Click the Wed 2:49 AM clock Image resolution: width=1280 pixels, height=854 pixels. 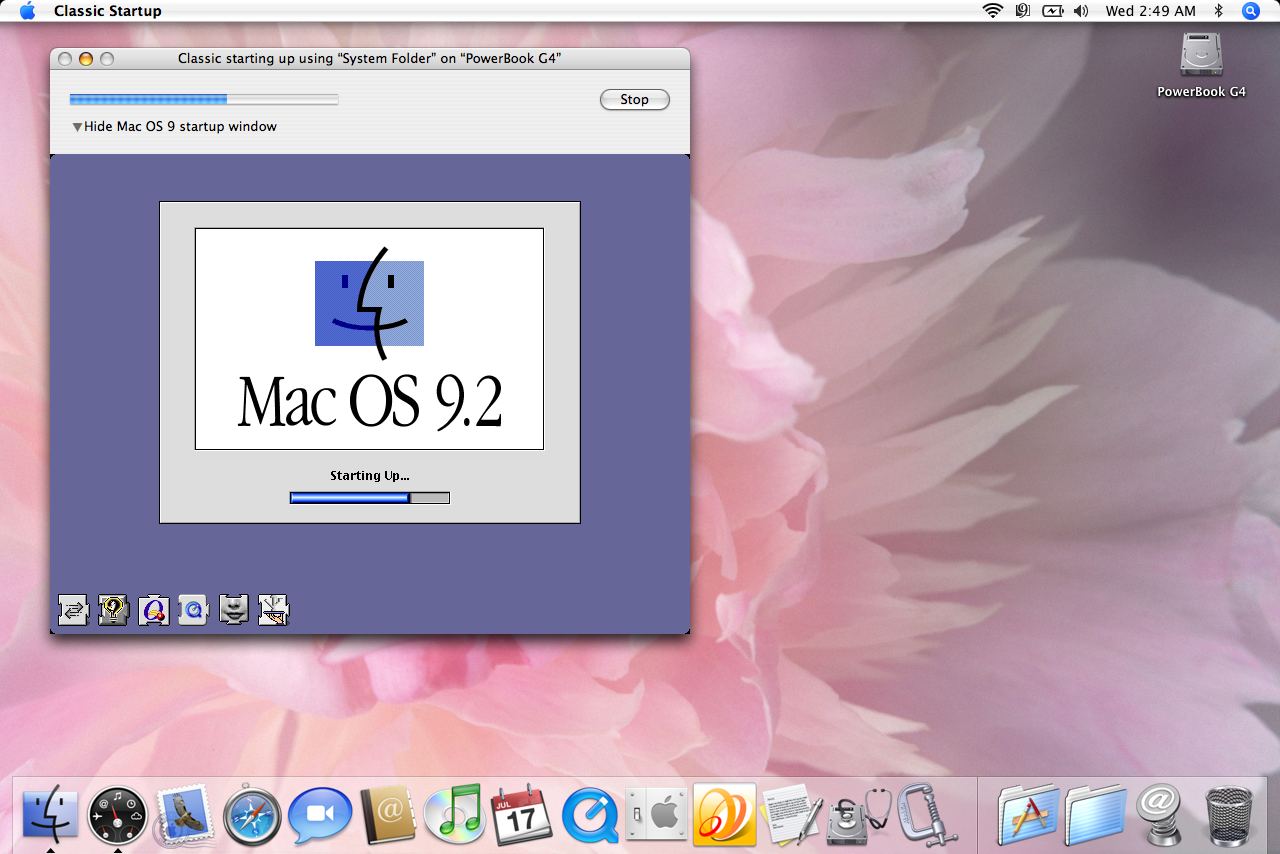coord(1150,11)
